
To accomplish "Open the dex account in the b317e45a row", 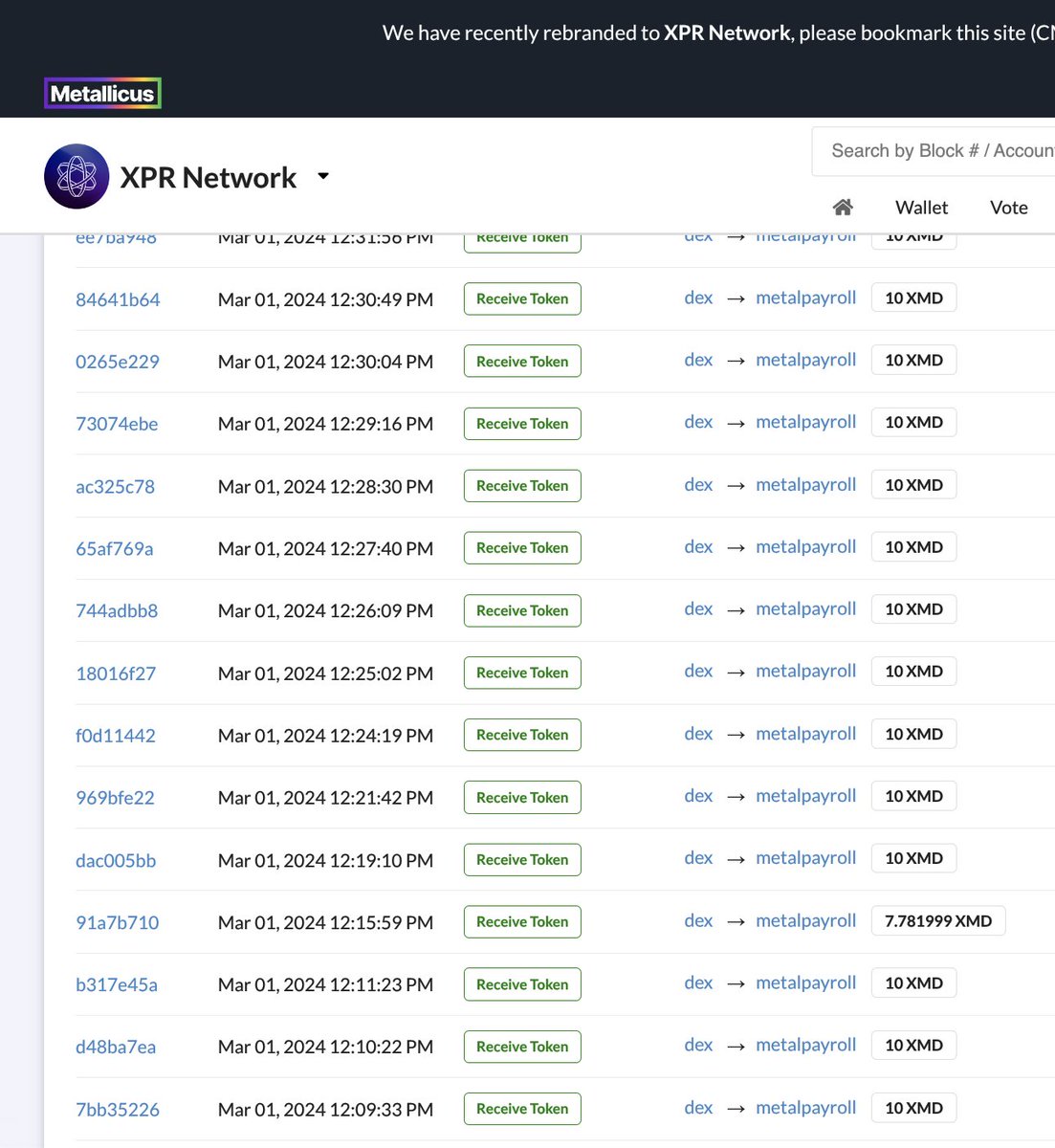I will (x=698, y=982).
